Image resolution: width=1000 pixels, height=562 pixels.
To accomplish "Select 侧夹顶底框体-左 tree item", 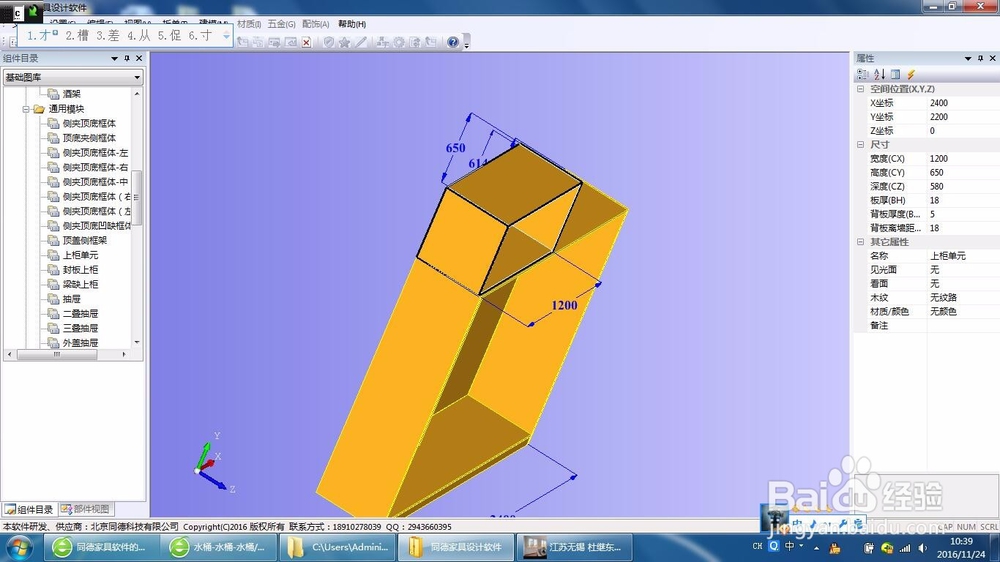I will tap(95, 153).
